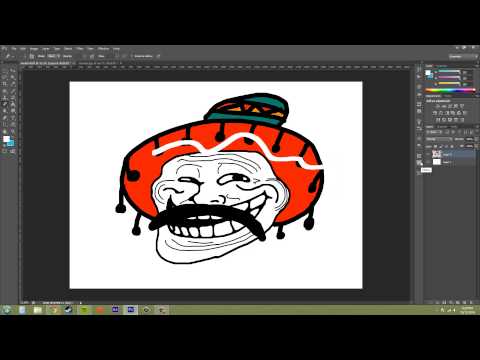Select the Zoom tool

pos(13,131)
